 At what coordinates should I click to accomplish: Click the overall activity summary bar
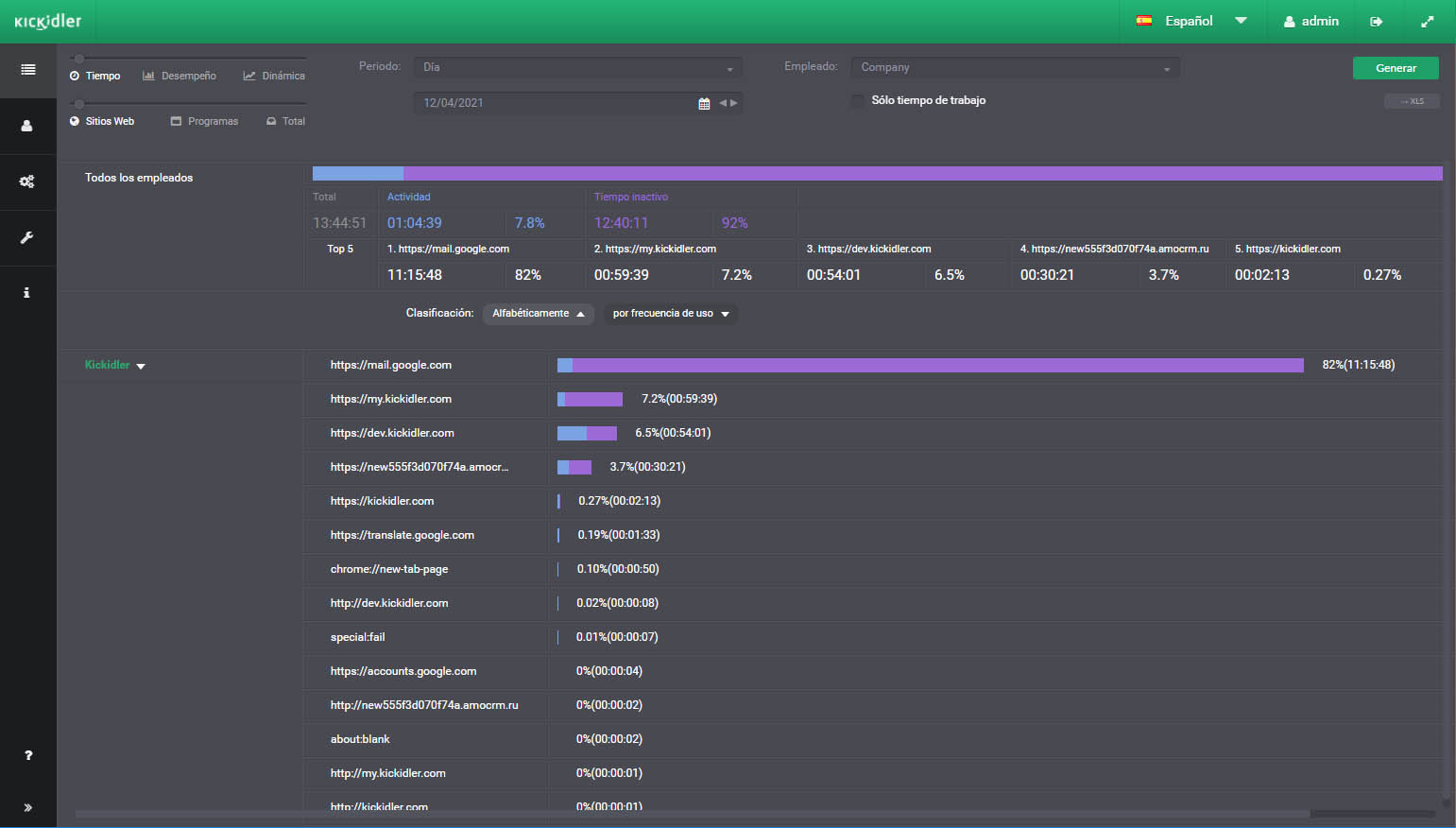coord(878,173)
